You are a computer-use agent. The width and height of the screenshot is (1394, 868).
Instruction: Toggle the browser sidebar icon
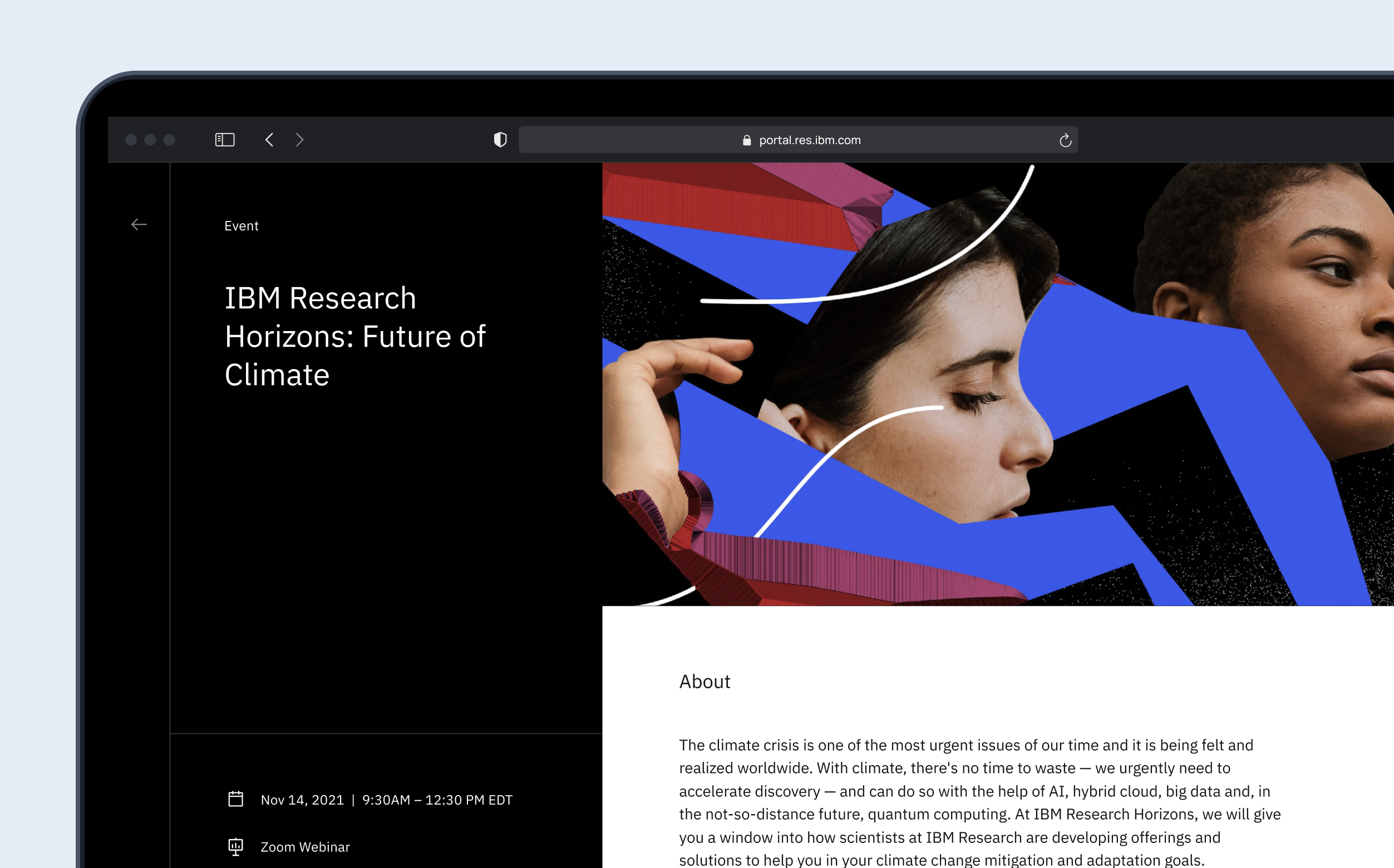(224, 140)
